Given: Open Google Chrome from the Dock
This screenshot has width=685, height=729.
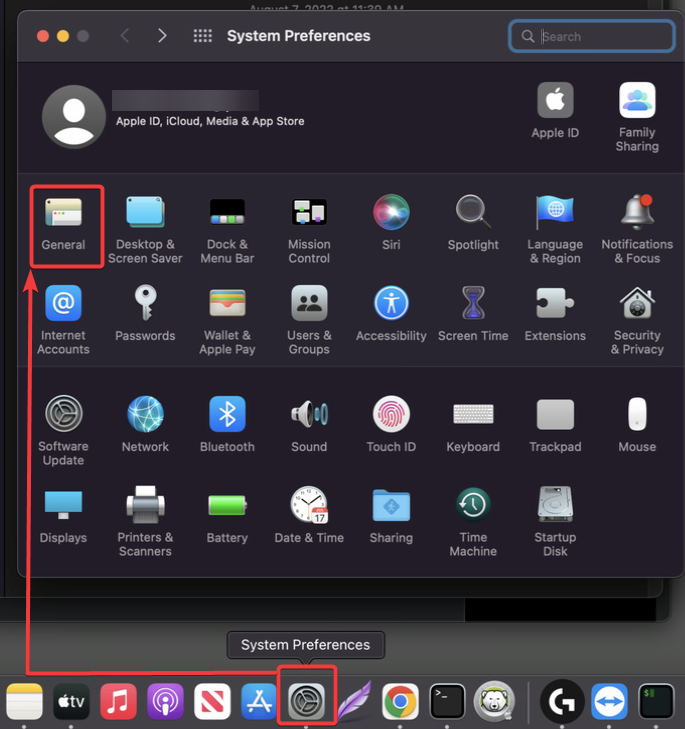Looking at the screenshot, I should 400,701.
